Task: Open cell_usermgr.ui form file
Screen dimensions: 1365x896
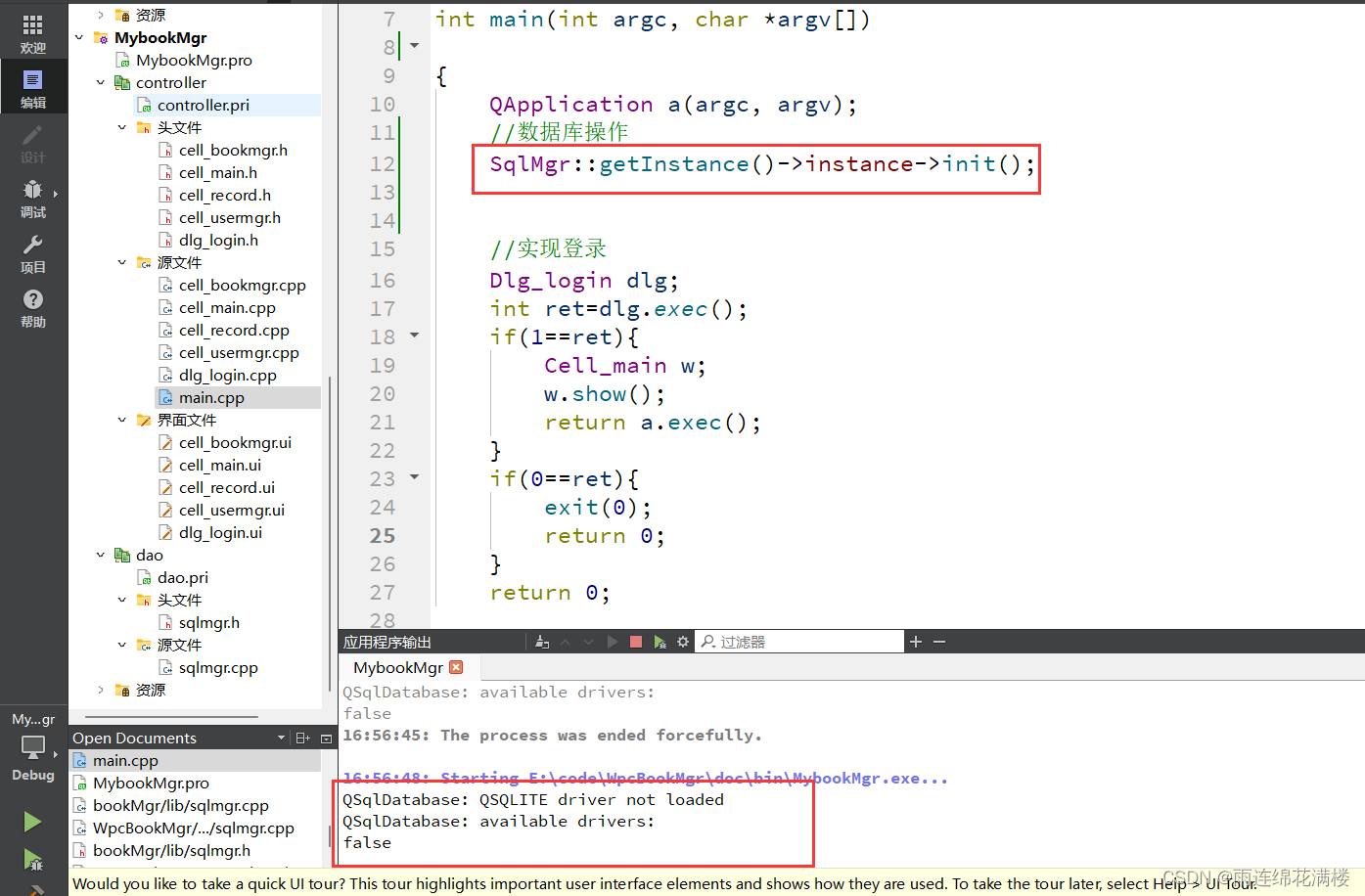Action: pos(232,510)
